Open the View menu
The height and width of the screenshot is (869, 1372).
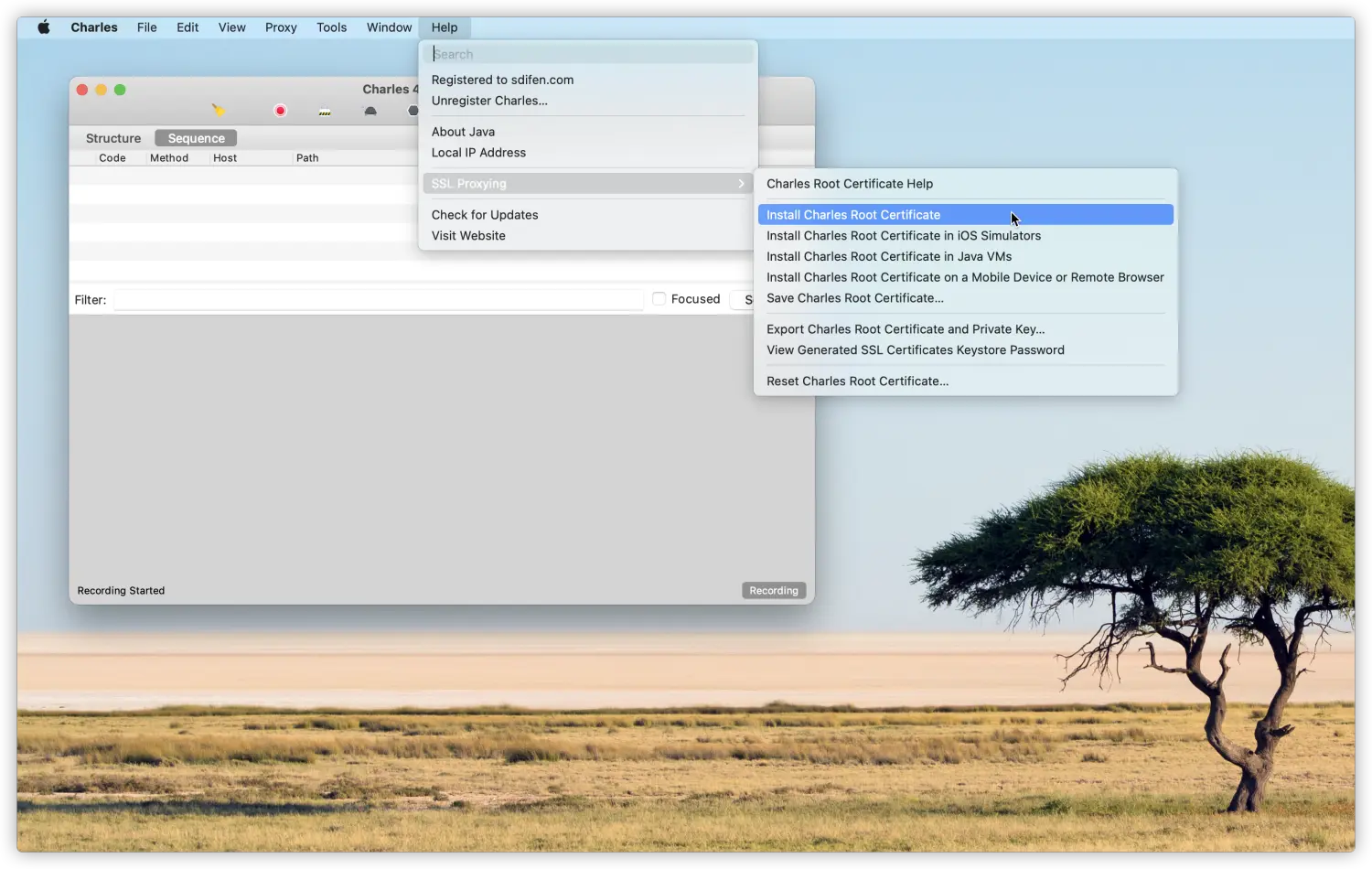pos(232,27)
